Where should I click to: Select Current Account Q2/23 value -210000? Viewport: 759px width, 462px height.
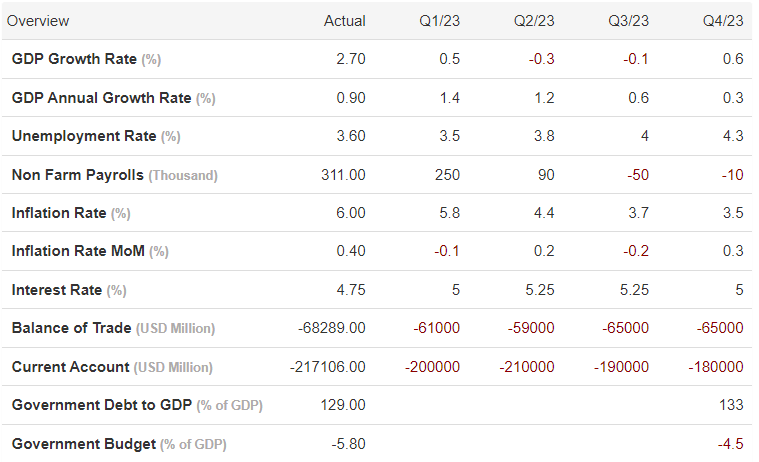527,367
